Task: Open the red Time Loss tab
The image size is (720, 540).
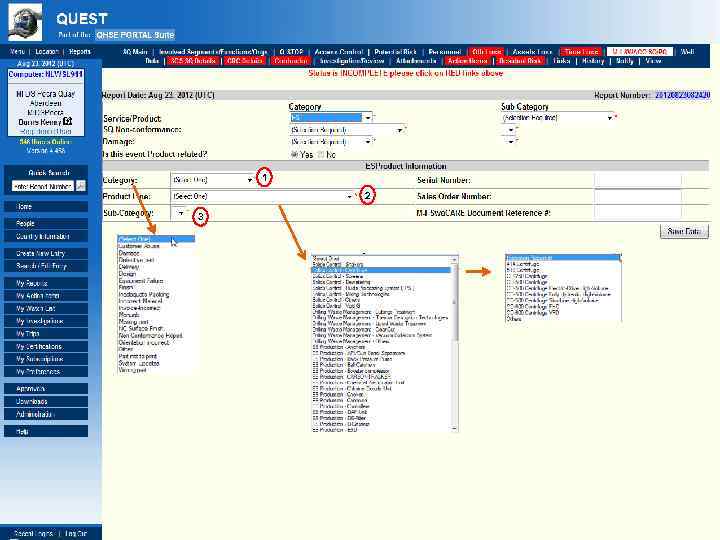Action: [x=581, y=51]
